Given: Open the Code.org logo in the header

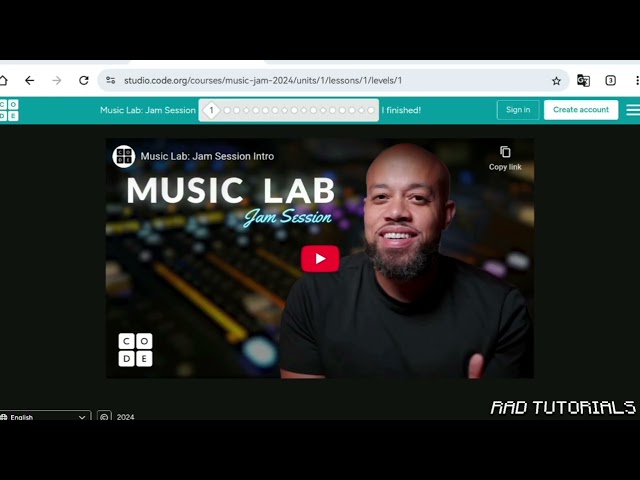Looking at the screenshot, I should (9, 110).
